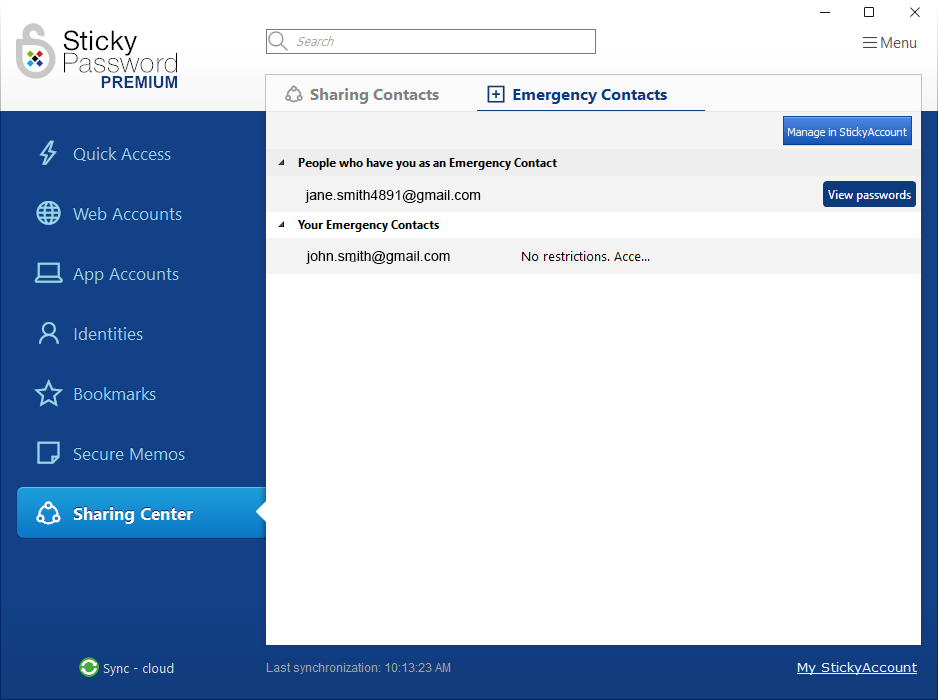Click the Sharing Center icon in sidebar
Image resolution: width=938 pixels, height=700 pixels.
48,513
